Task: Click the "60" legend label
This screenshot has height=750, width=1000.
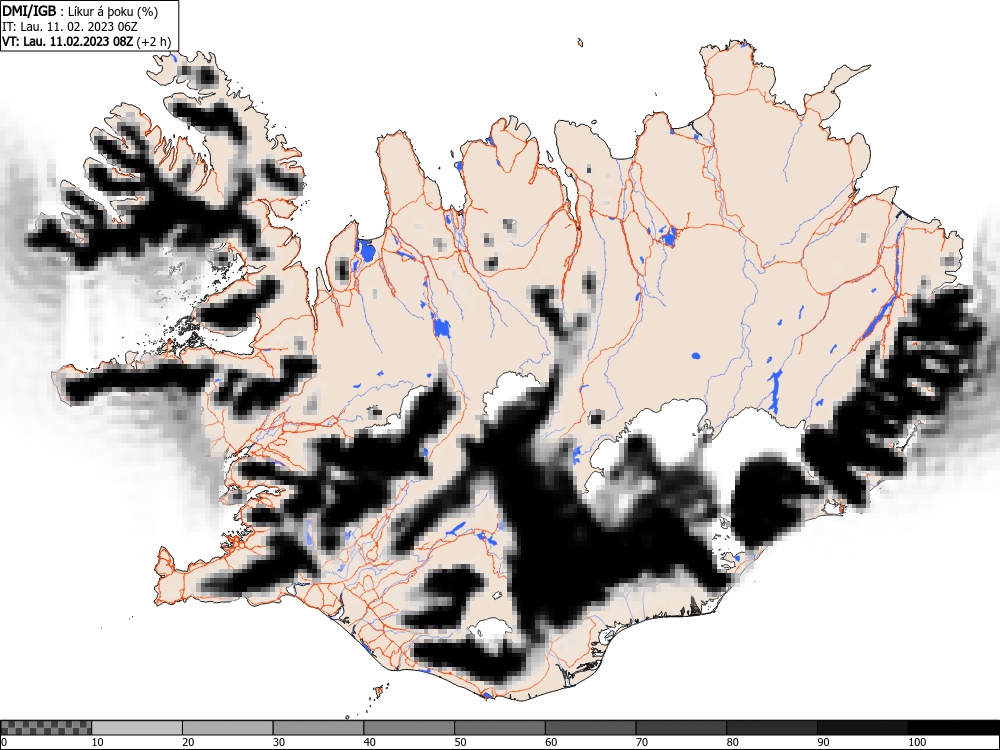Action: pos(551,742)
